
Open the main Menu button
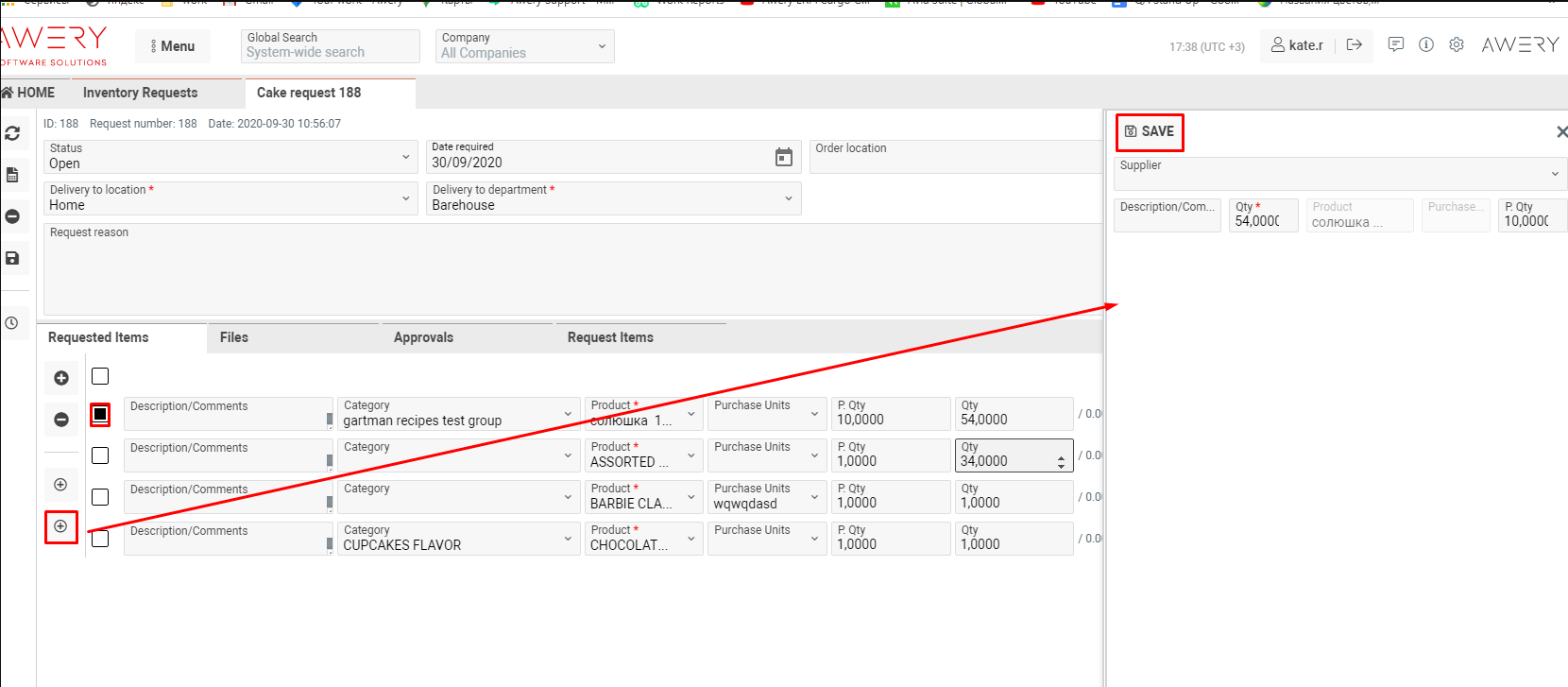click(173, 46)
